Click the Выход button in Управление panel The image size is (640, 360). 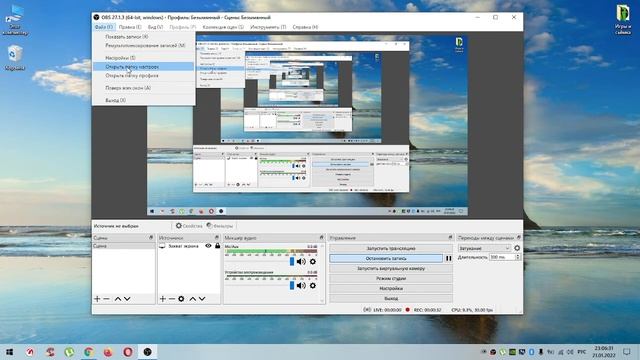391,298
